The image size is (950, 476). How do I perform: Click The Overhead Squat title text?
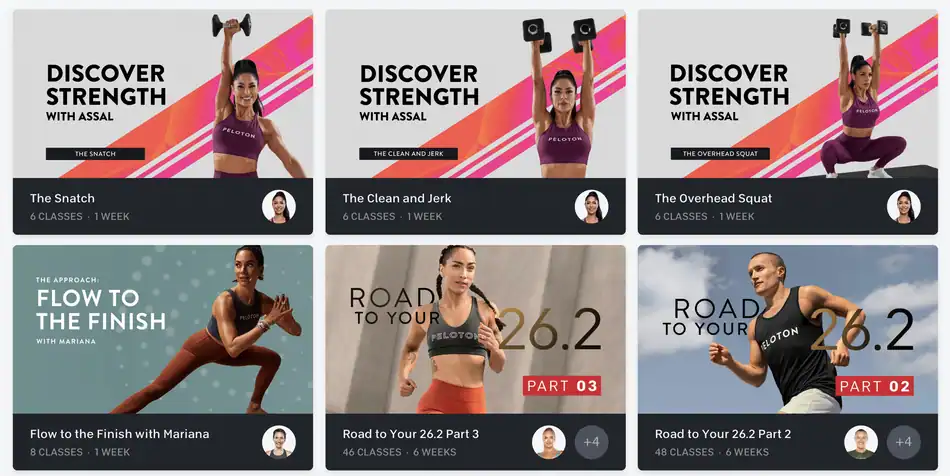point(714,198)
